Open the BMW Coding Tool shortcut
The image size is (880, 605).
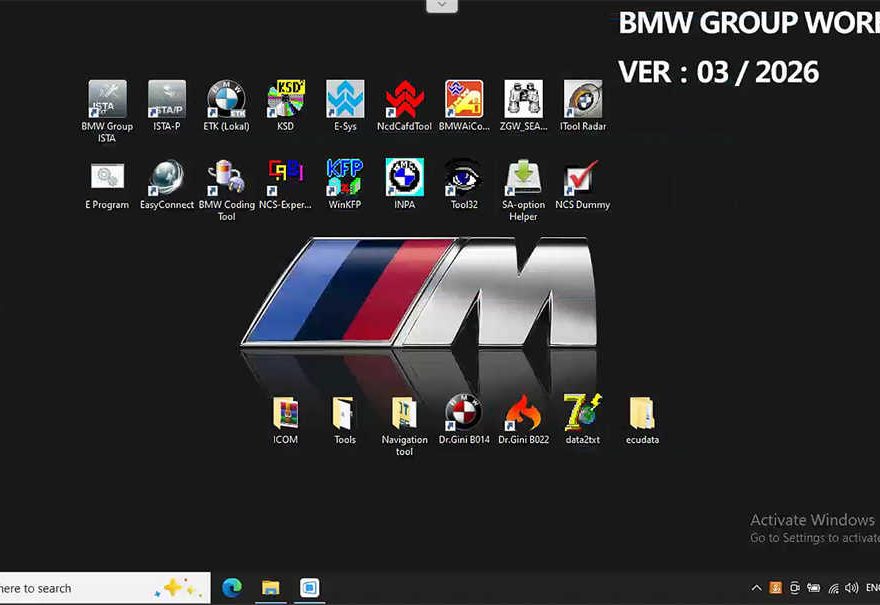(226, 179)
